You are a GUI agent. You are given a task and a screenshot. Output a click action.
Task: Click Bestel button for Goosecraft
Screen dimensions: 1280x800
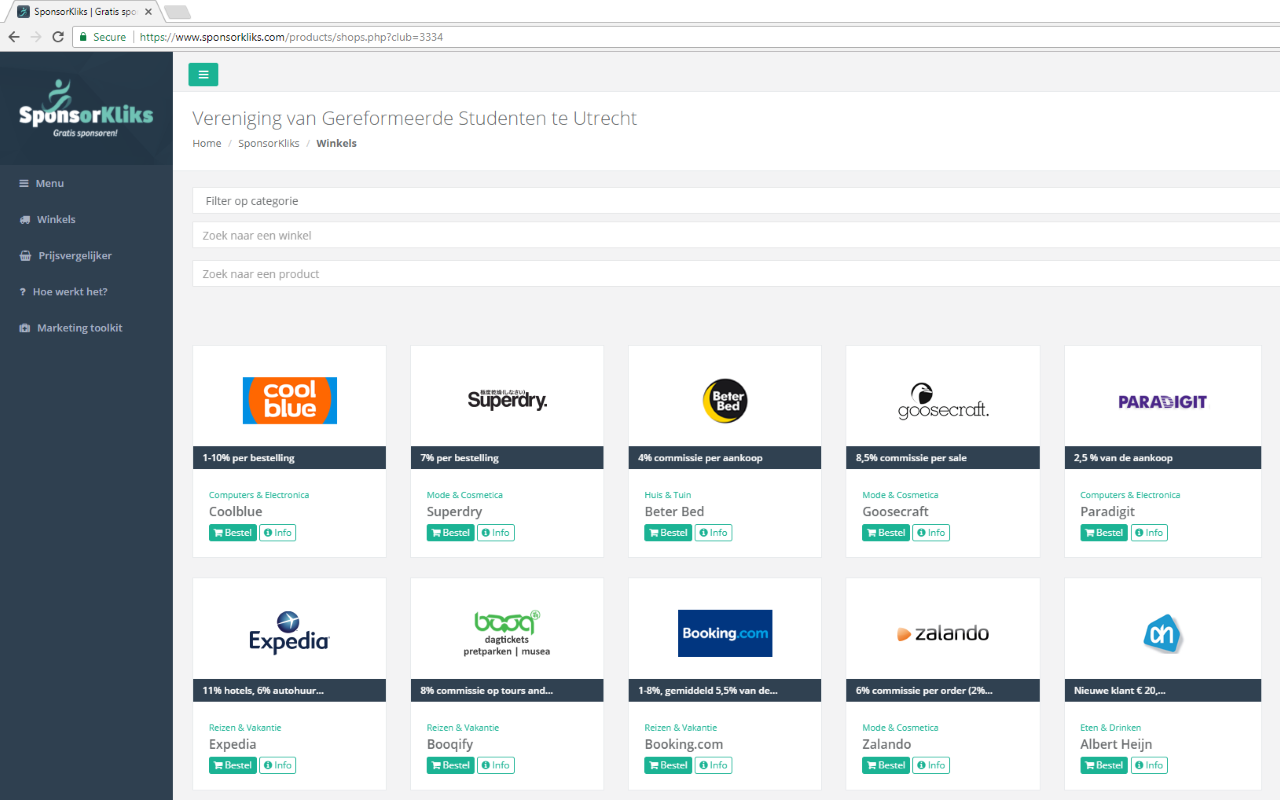coord(886,533)
